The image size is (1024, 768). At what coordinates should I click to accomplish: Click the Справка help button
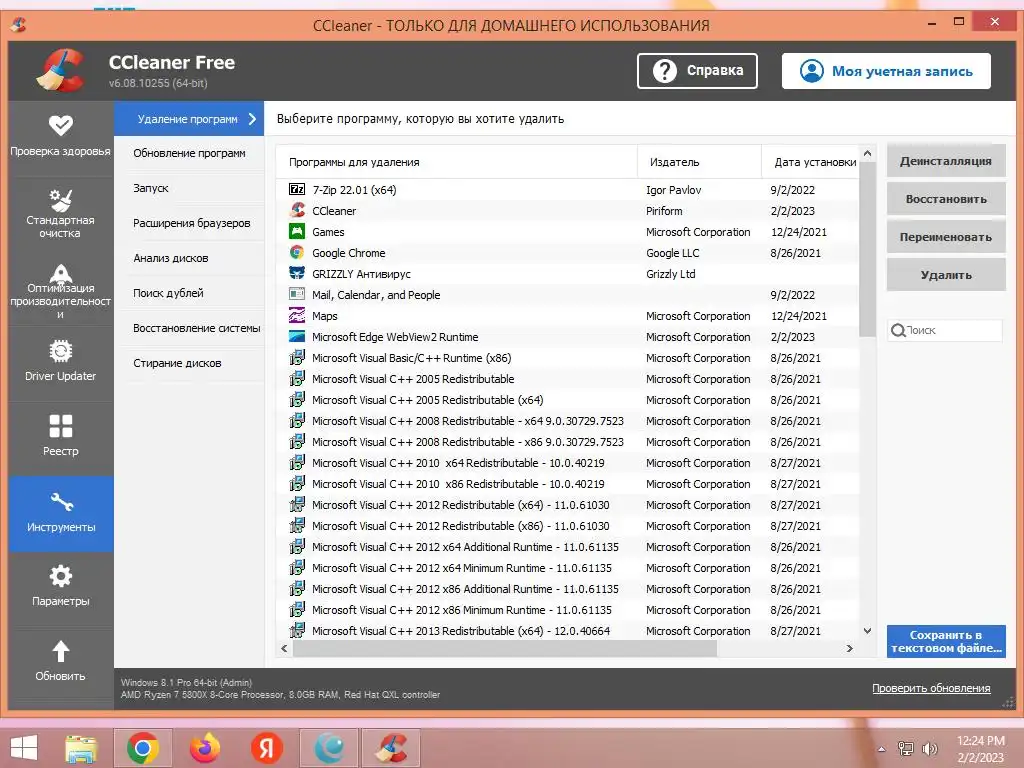pos(697,71)
